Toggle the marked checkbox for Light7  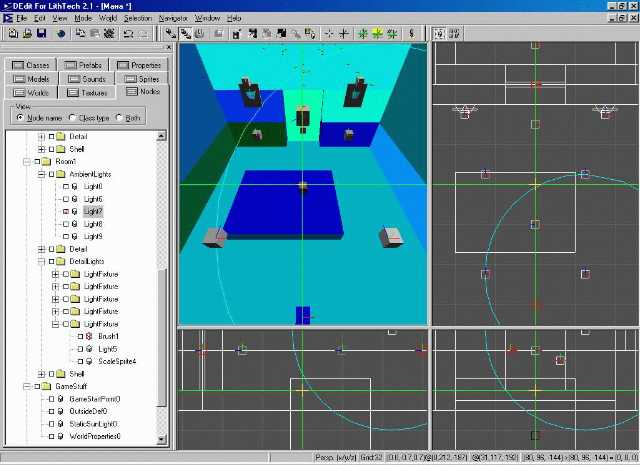66,211
